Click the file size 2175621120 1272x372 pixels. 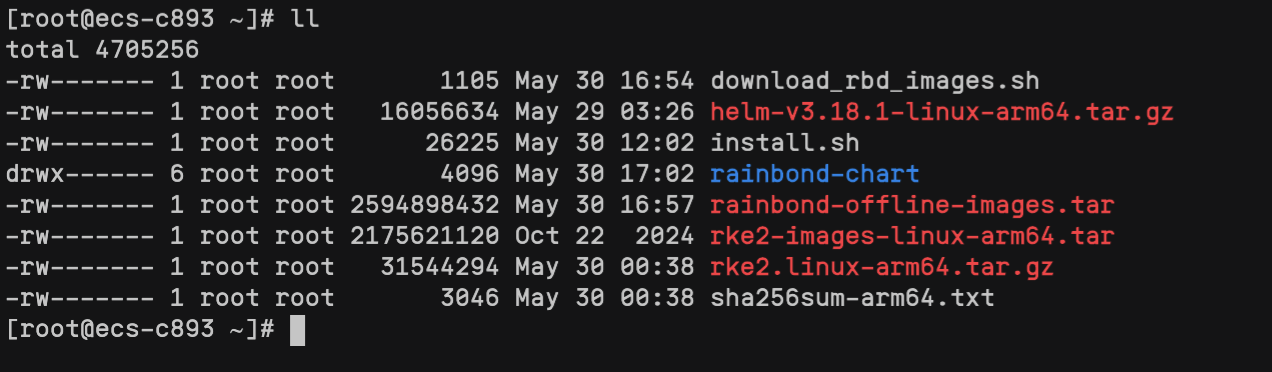(425, 236)
